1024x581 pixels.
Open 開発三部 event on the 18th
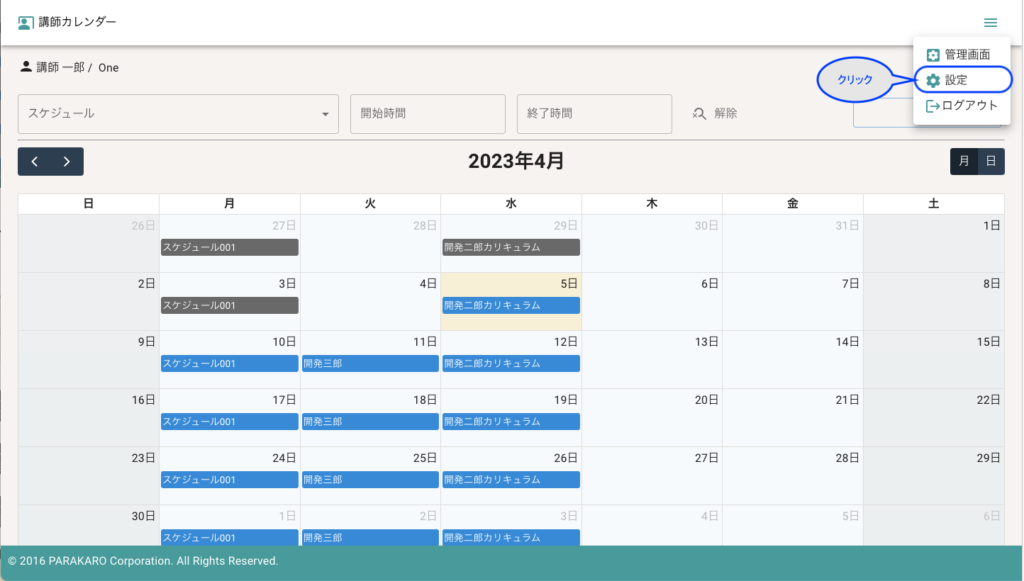pyautogui.click(x=370, y=421)
